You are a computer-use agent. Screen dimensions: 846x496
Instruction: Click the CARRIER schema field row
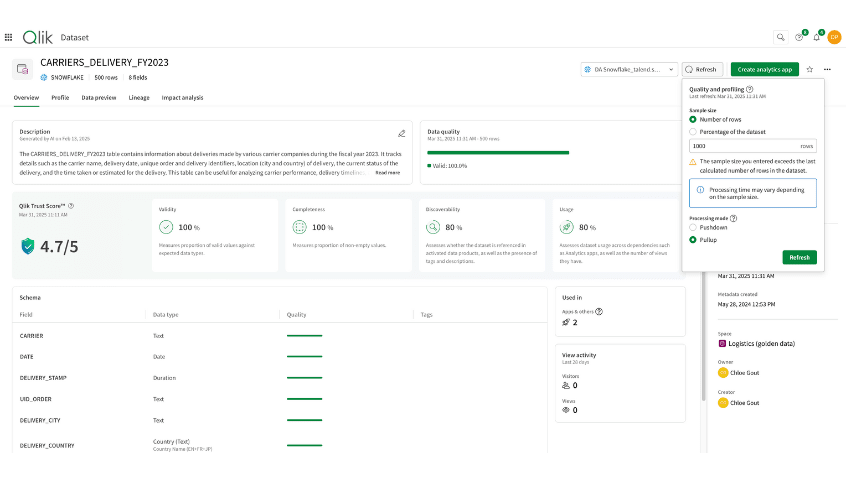(x=279, y=336)
